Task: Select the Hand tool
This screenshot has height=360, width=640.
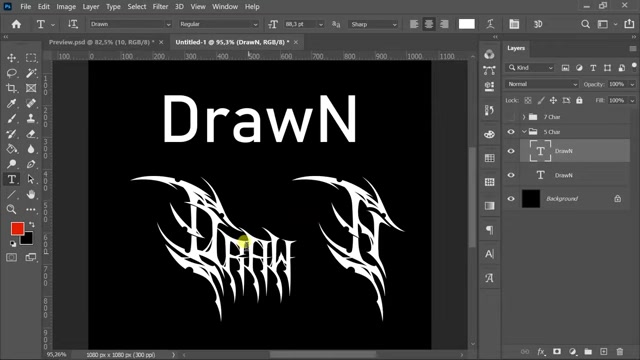Action: (31, 194)
